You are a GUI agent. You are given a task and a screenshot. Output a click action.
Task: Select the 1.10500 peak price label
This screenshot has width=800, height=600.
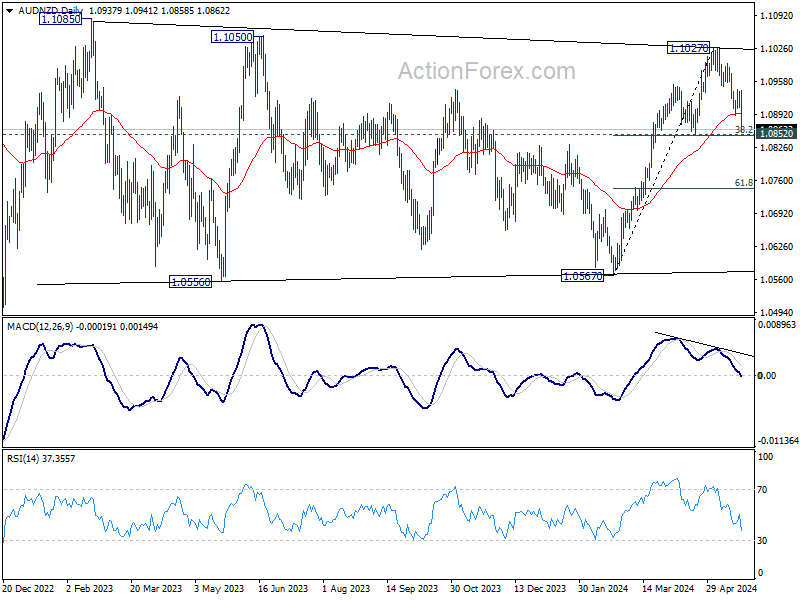tap(232, 37)
